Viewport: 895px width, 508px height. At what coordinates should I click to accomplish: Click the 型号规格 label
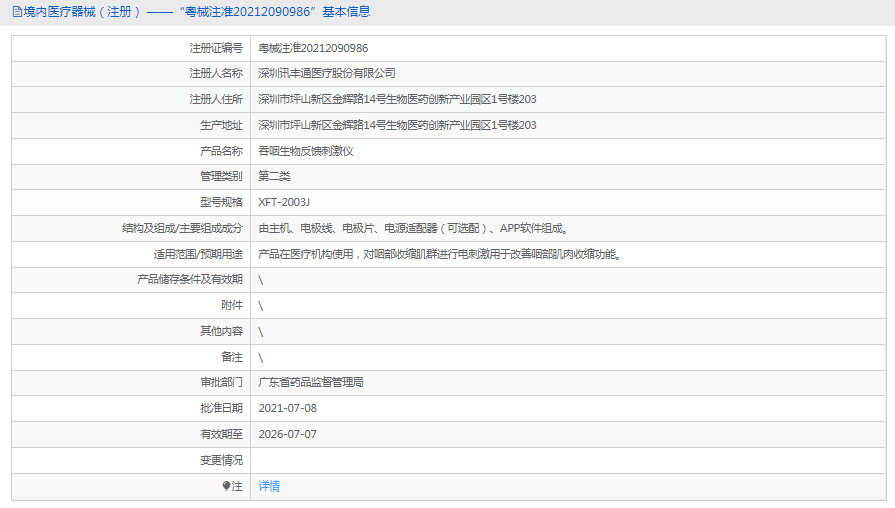(x=221, y=202)
